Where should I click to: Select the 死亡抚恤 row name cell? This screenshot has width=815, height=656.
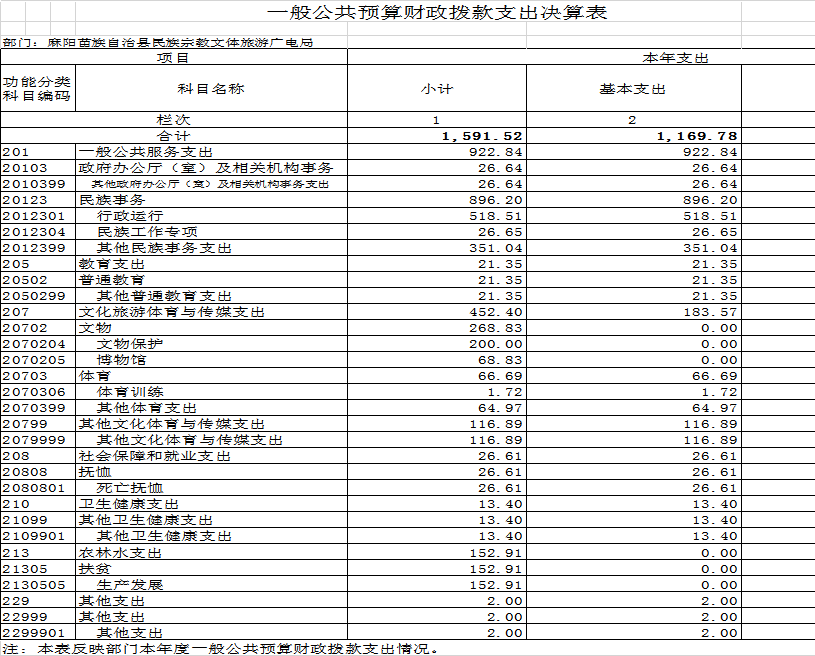(129, 487)
